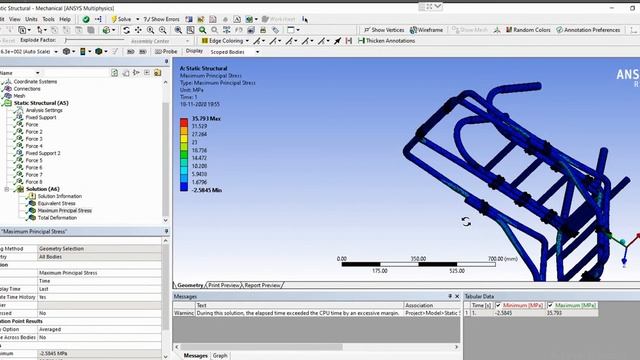Activate the Zoom tool magnifier
Screen dimensions: 640x360
[x=150, y=30]
